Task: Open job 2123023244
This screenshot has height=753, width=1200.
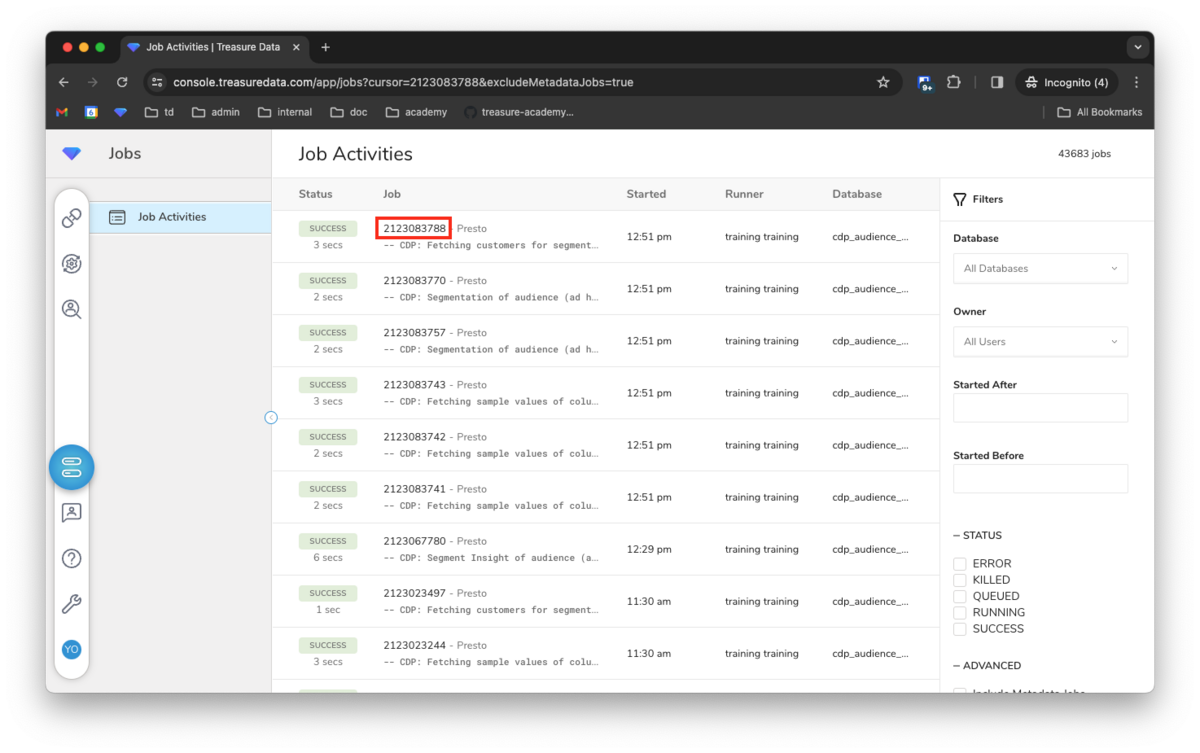Action: pyautogui.click(x=414, y=645)
